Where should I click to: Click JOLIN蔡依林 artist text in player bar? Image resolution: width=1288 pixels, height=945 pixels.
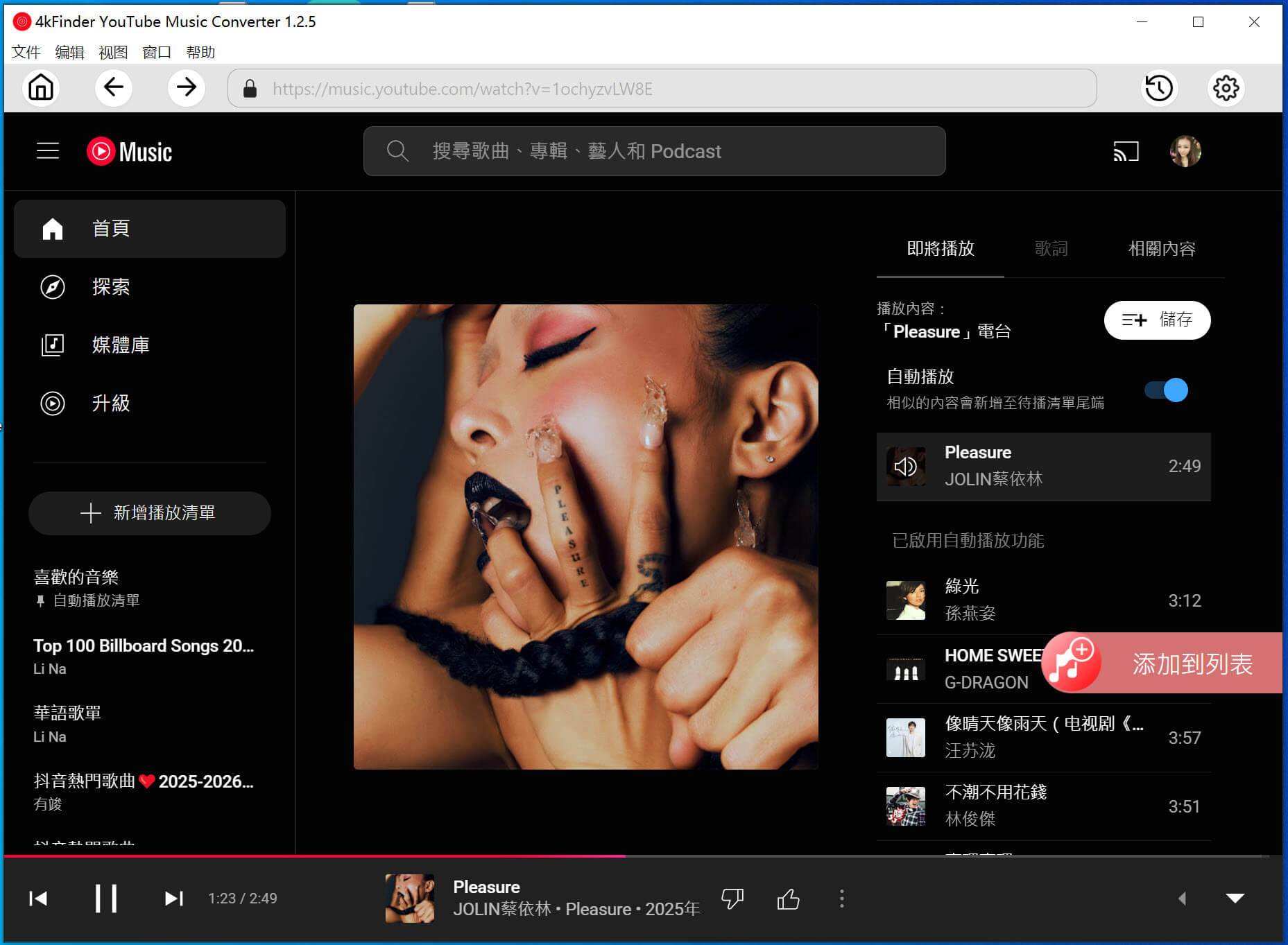pos(502,910)
